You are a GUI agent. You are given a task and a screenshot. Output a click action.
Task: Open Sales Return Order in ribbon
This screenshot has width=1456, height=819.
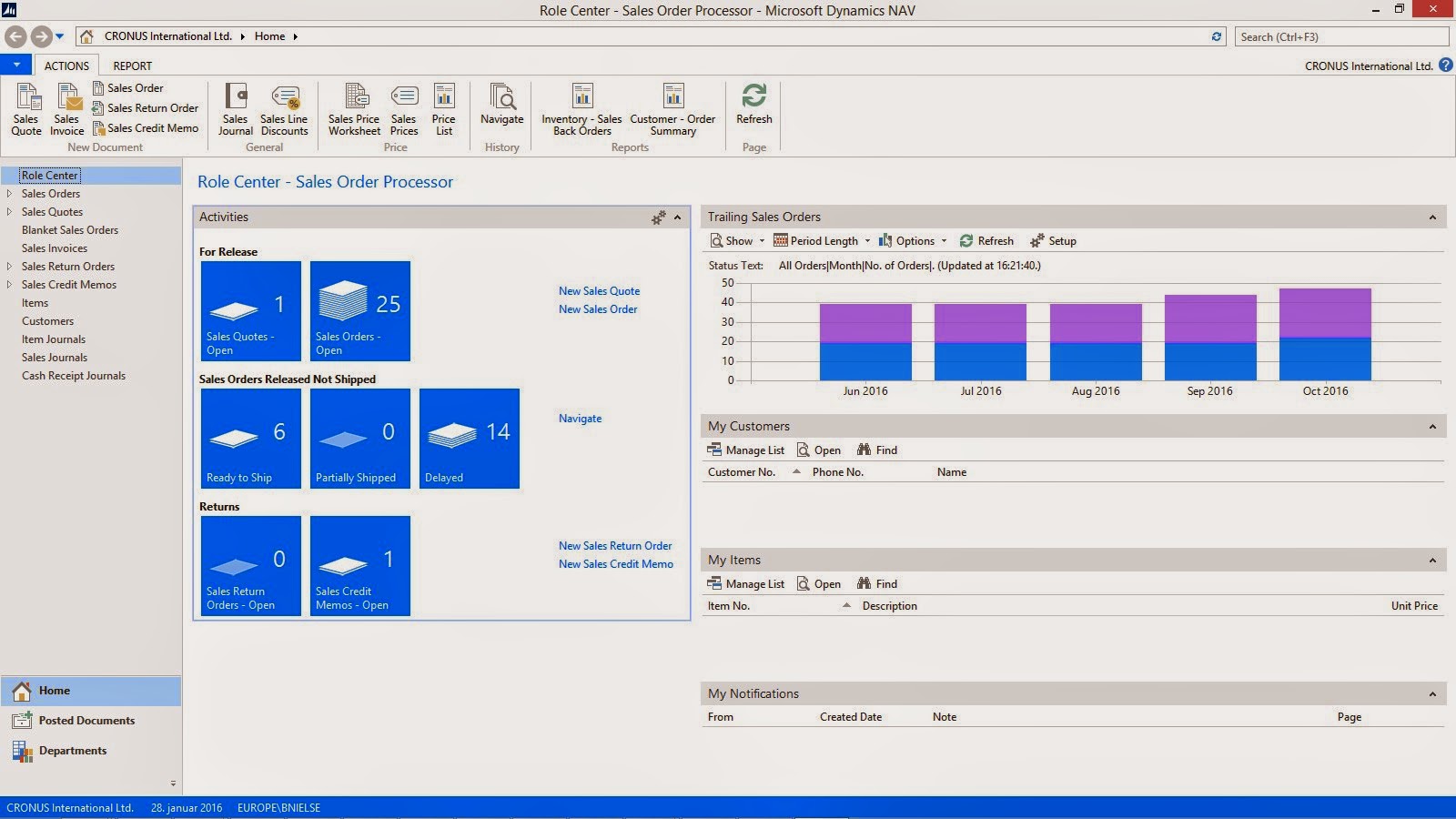(x=145, y=108)
